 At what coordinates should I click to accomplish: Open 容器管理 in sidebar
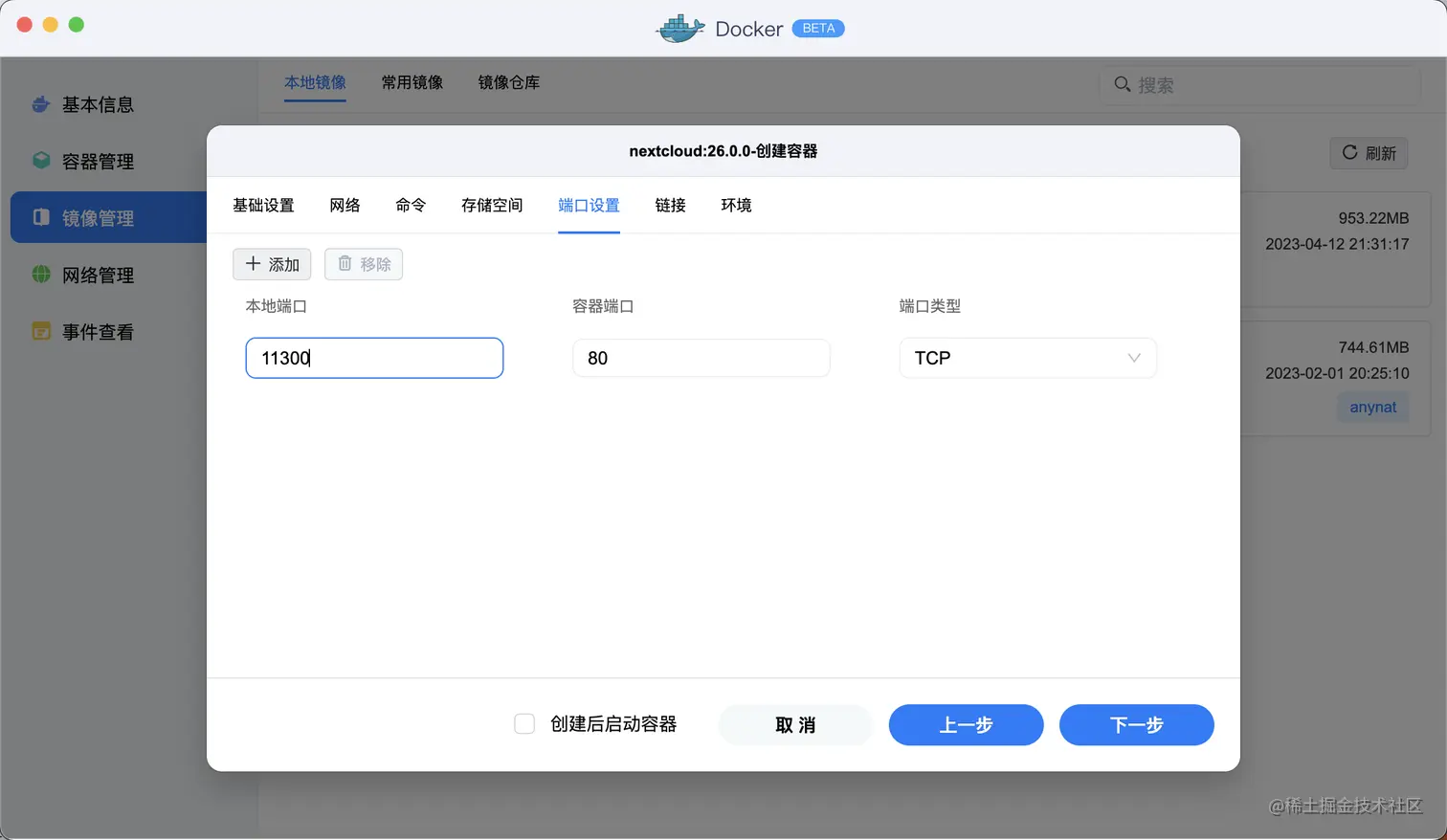tap(98, 161)
